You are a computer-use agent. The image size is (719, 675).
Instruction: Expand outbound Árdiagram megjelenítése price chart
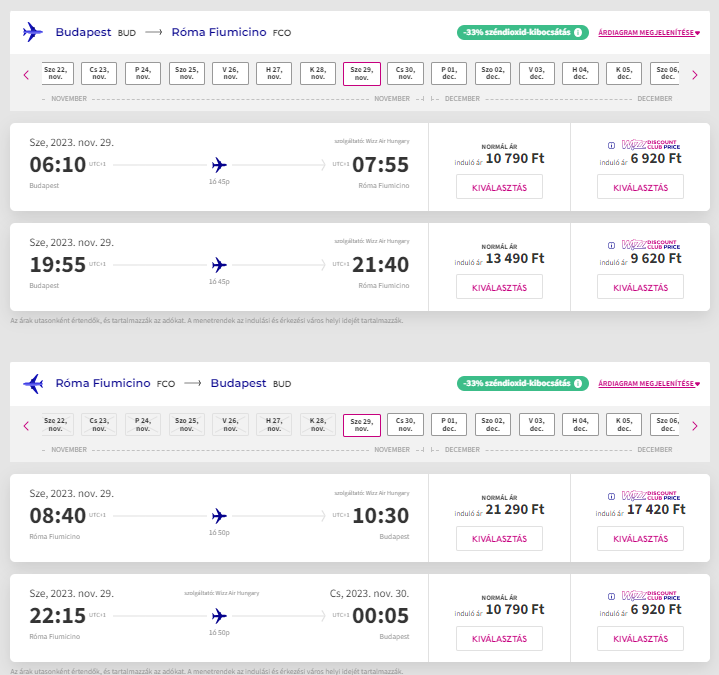649,33
